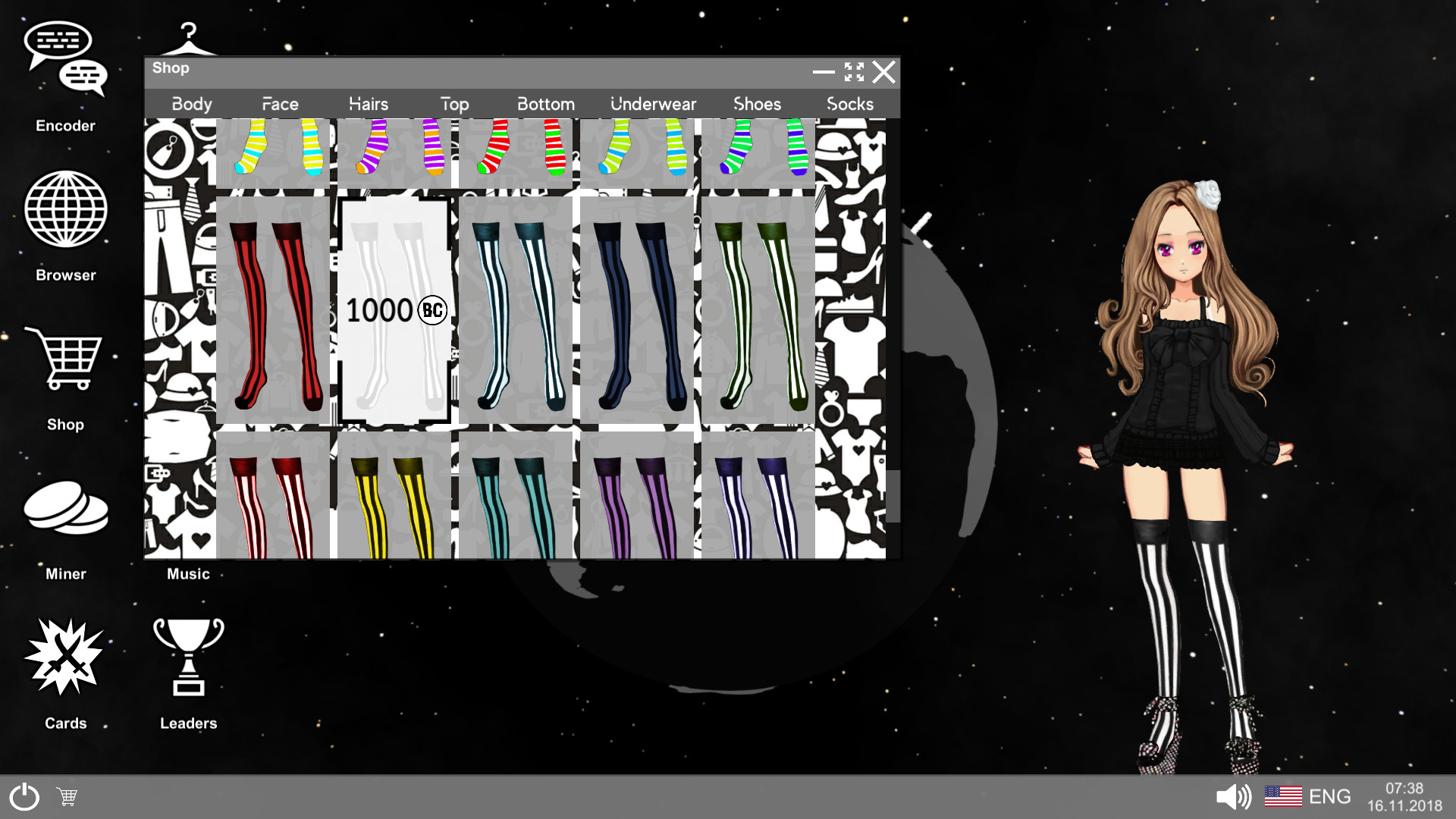Screen dimensions: 1456x819
Task: Select the Top tab in Shop
Action: [x=454, y=103]
